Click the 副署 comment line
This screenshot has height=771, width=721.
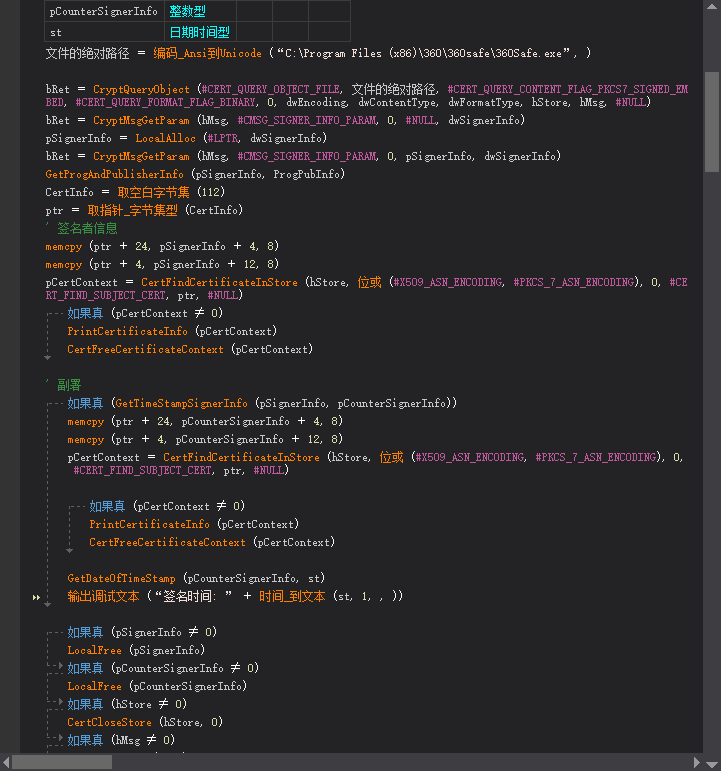coord(63,385)
